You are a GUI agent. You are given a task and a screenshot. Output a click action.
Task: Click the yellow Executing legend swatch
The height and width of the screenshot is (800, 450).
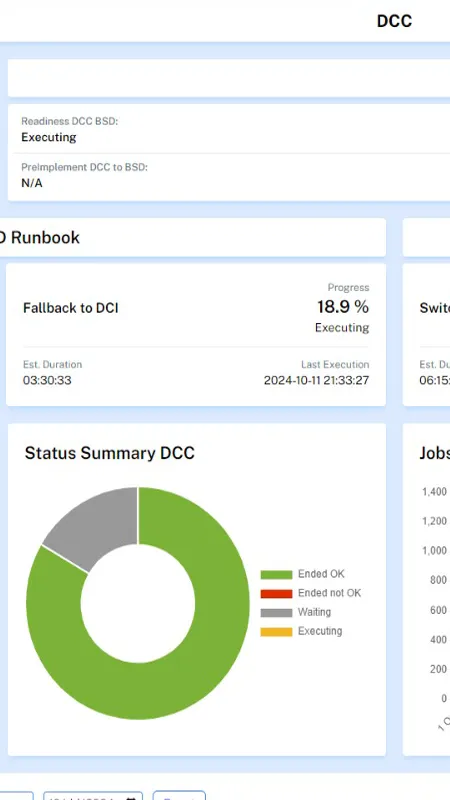pyautogui.click(x=276, y=632)
